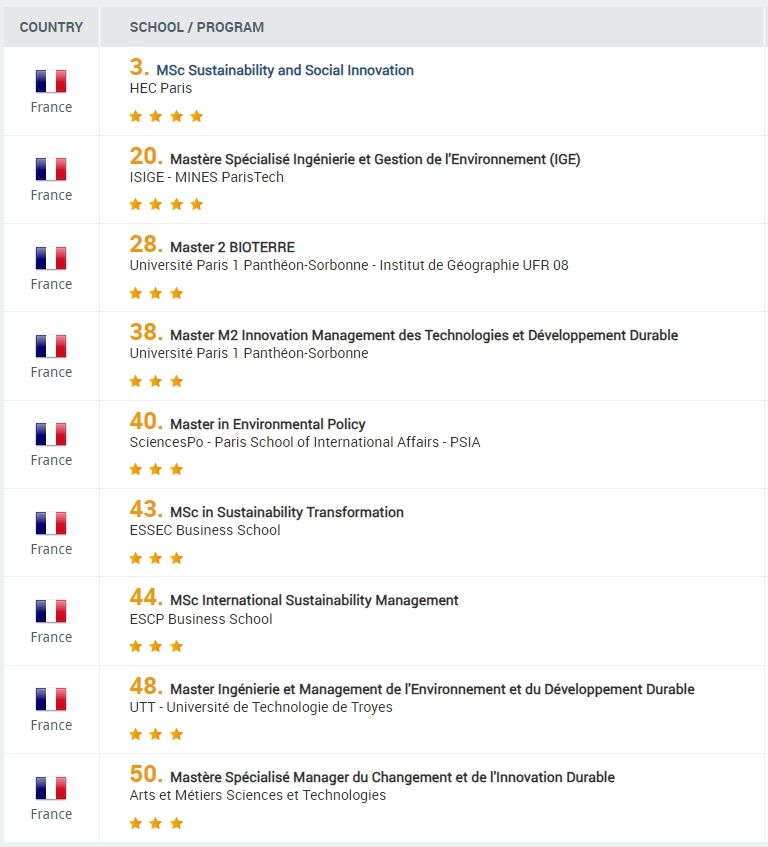Click the flag icon next to ISIGE - MINES ParisTech
Screen dimensions: 768x847
pyautogui.click(x=51, y=170)
